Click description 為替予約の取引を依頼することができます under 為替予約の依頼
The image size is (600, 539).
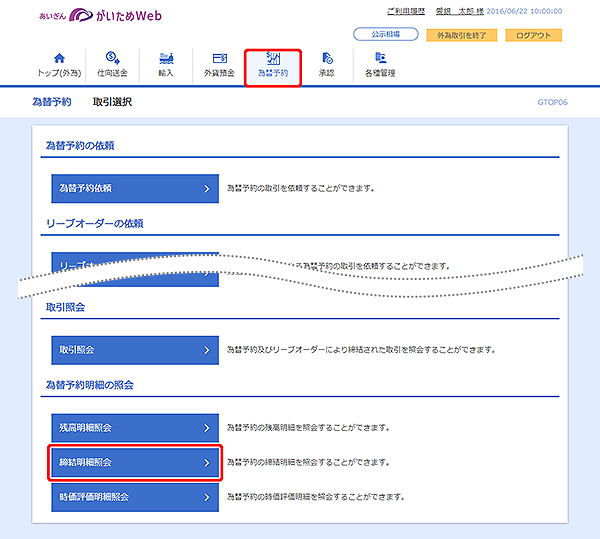point(300,189)
